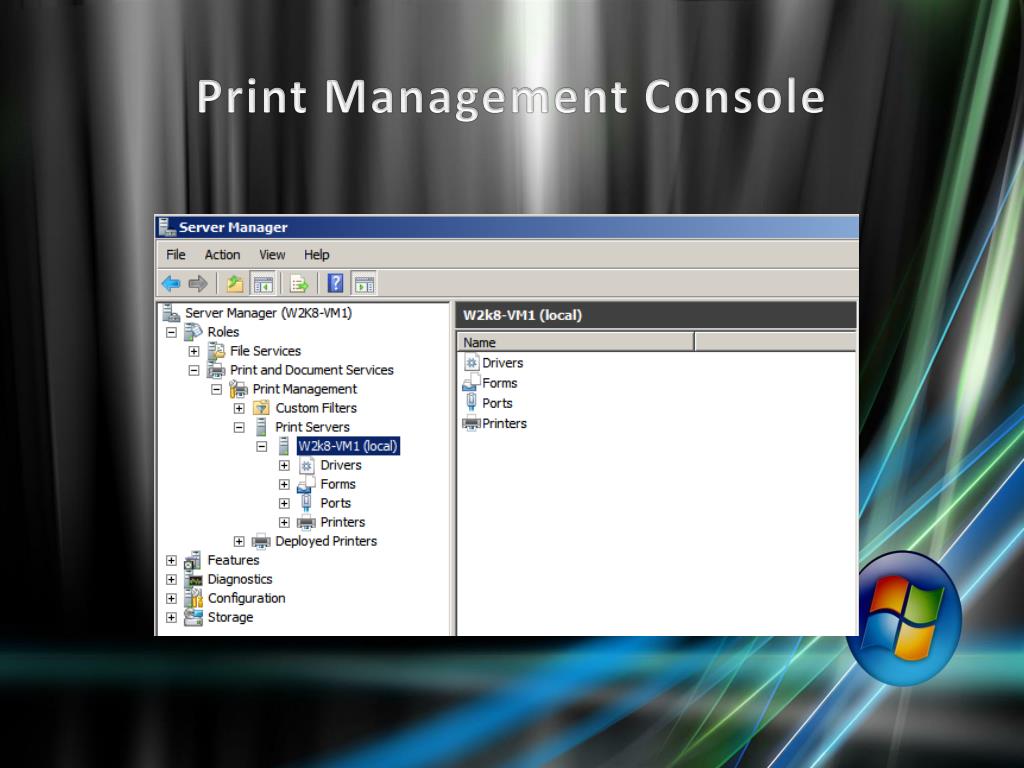Collapse Print and Document Services node
Viewport: 1024px width, 768px height.
click(x=194, y=370)
